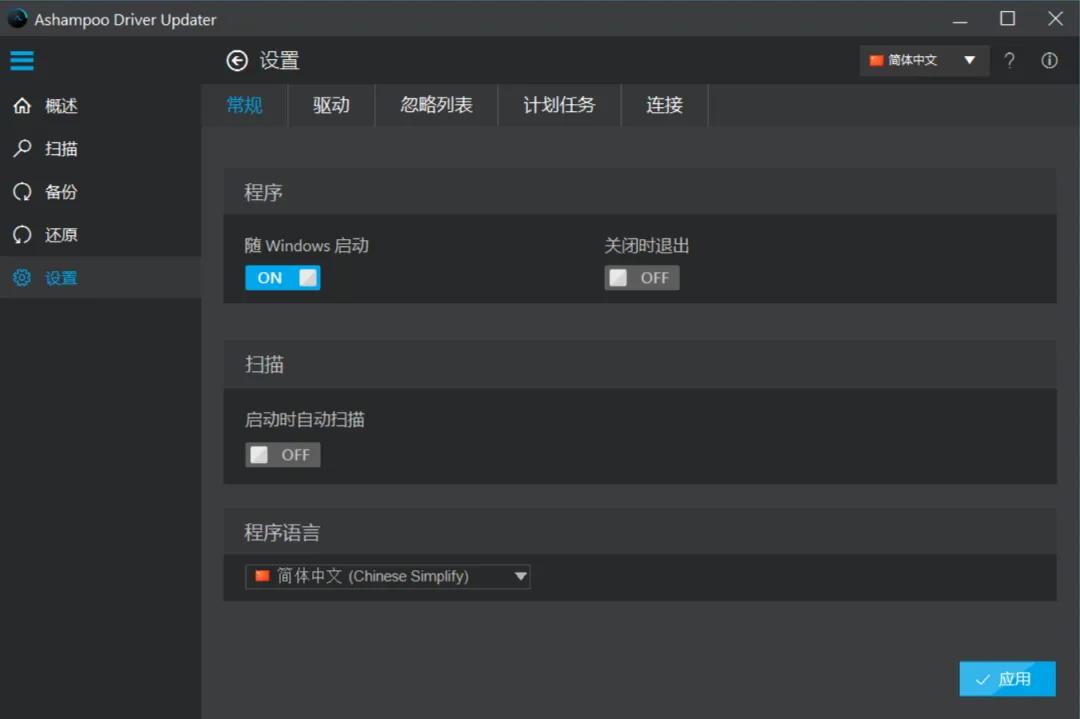Click the info circle icon top right

(x=1049, y=60)
